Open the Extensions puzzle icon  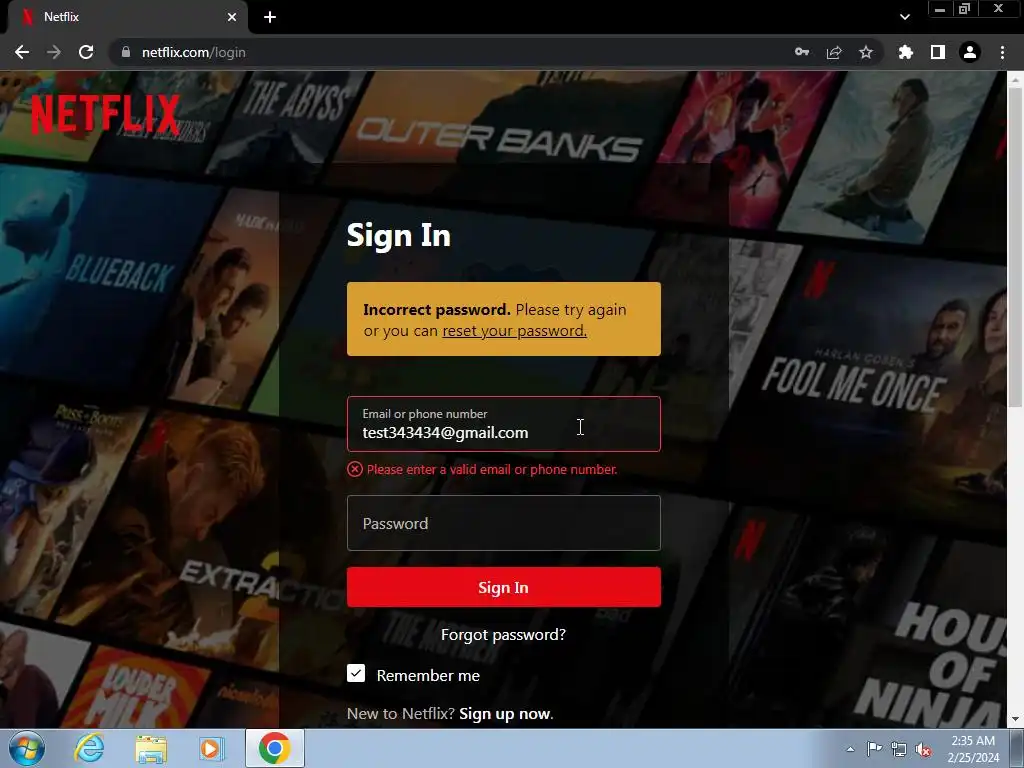(905, 52)
